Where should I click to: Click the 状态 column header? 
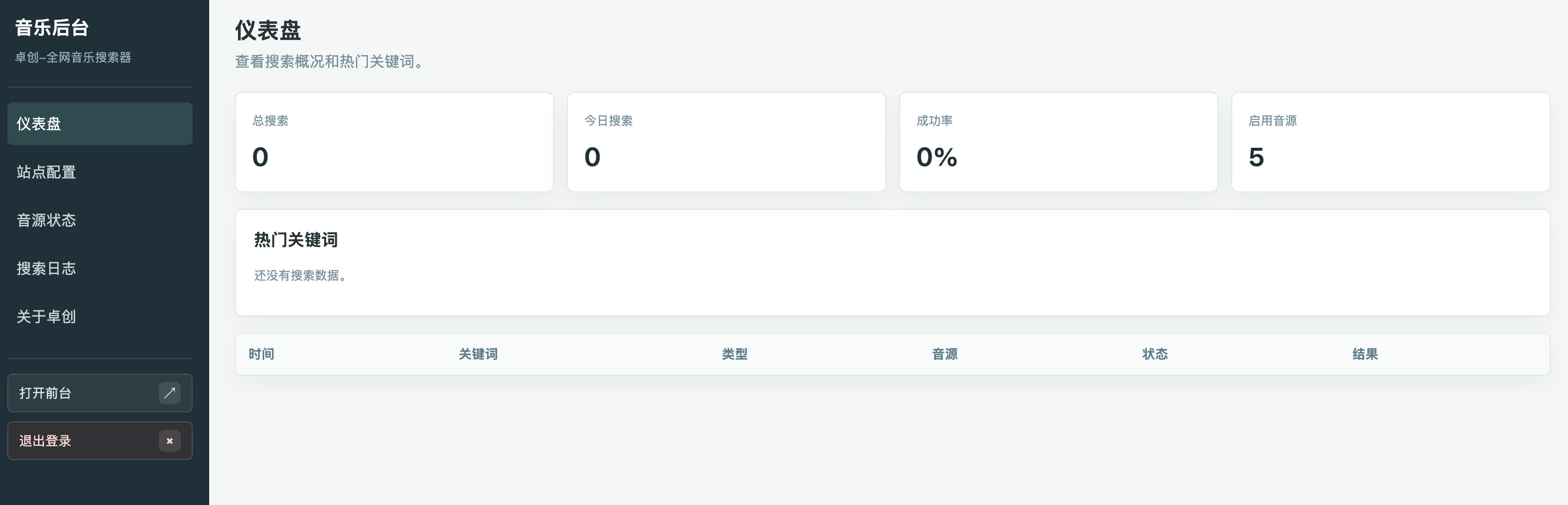tap(1155, 354)
